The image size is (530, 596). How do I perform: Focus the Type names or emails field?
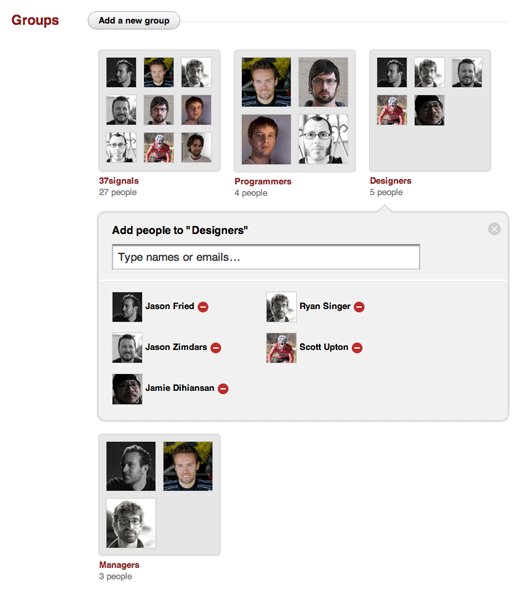tap(266, 257)
